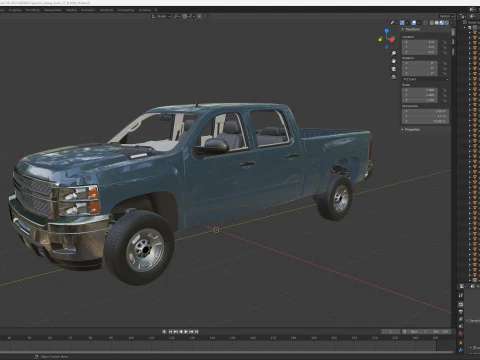Select rendered viewport shading
This screenshot has width=480, height=360.
click(x=447, y=23)
